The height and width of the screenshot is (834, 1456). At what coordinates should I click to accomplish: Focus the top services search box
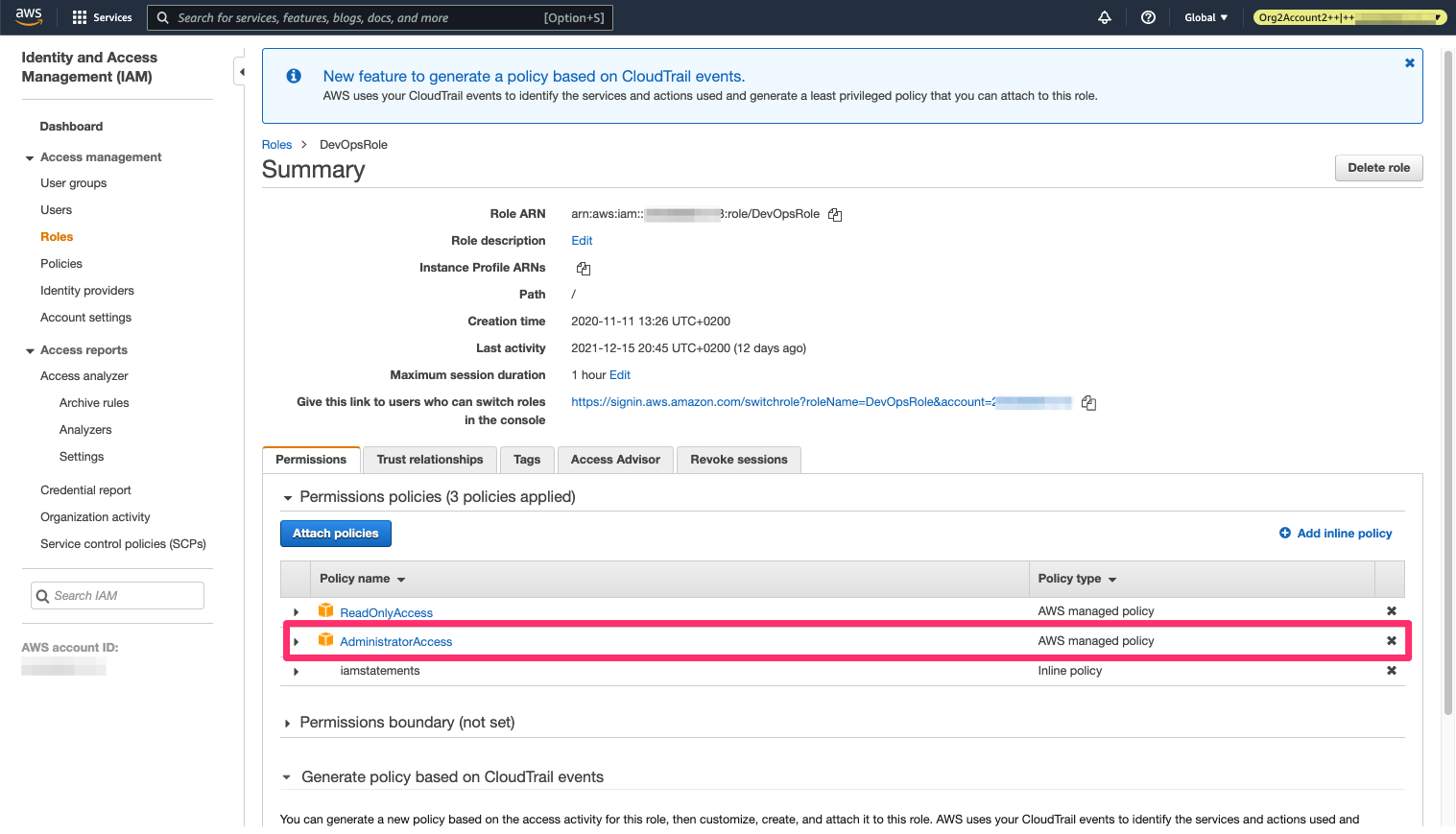coord(380,17)
